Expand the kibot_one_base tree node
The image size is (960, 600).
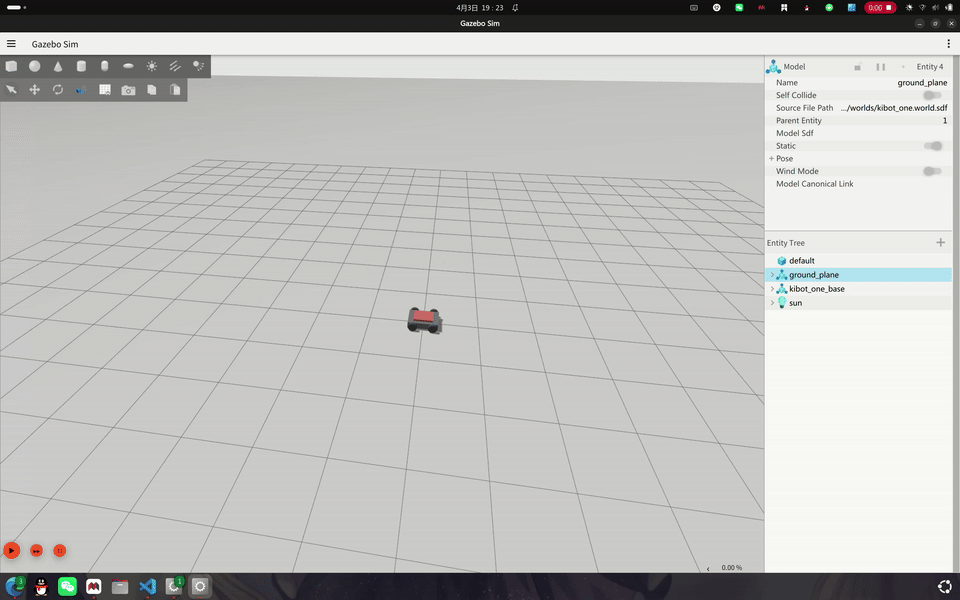[x=771, y=289]
